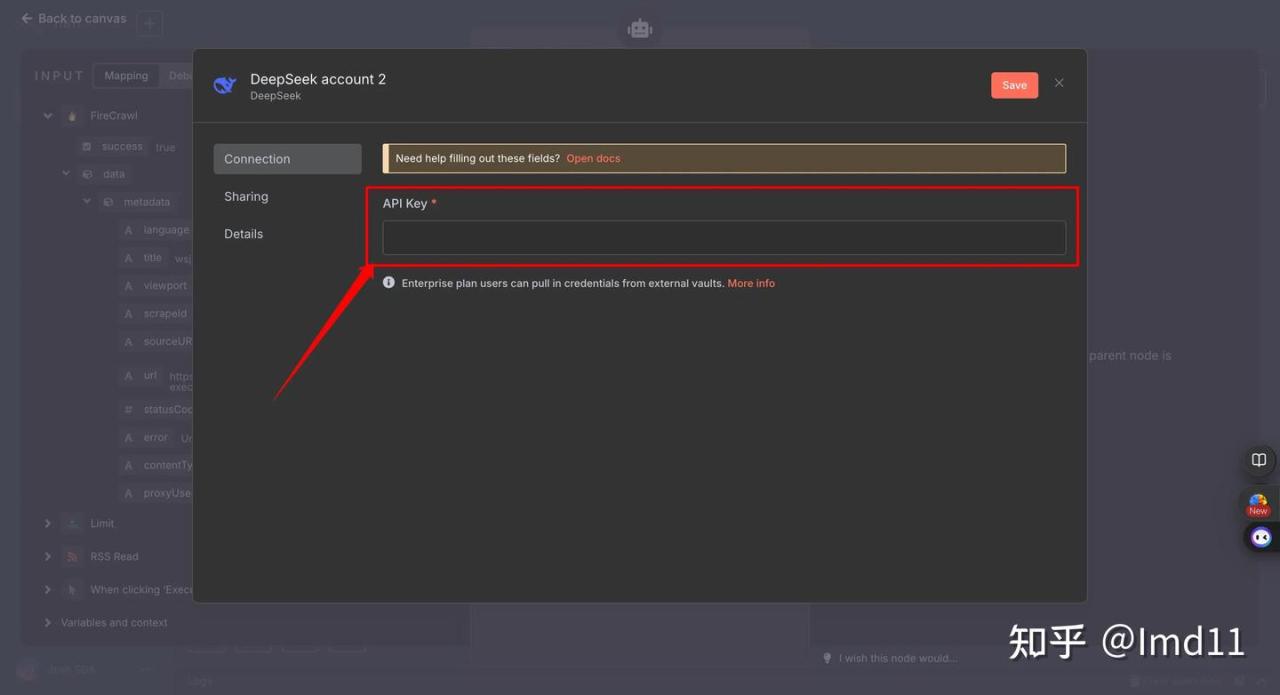The height and width of the screenshot is (695, 1280).
Task: Click the robot icon above the dialog
Action: point(639,29)
